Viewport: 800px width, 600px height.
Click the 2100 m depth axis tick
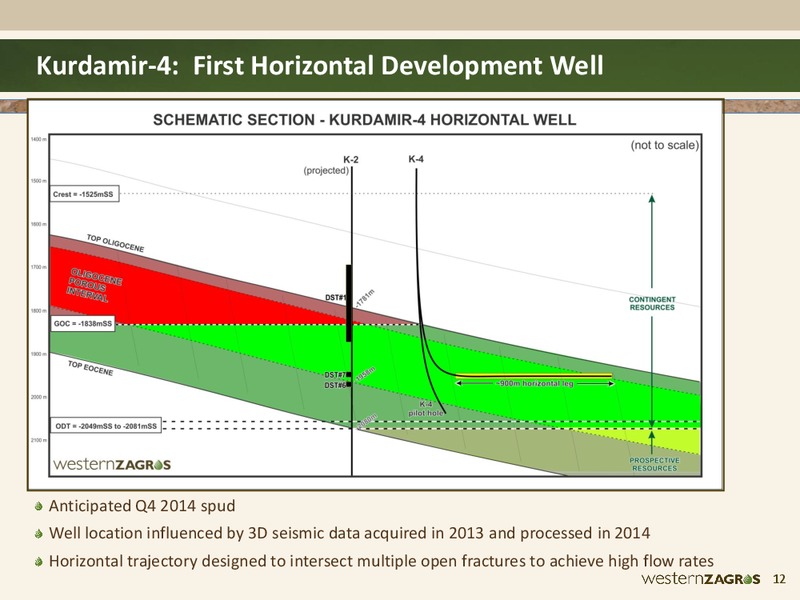39,440
